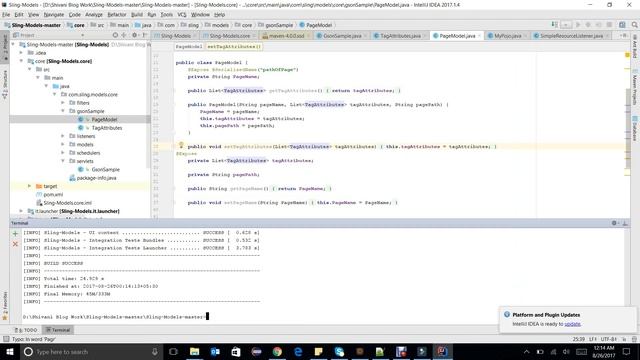640x360 pixels.
Task: Hide the Terminal panel using the hide icon
Action: point(625,223)
